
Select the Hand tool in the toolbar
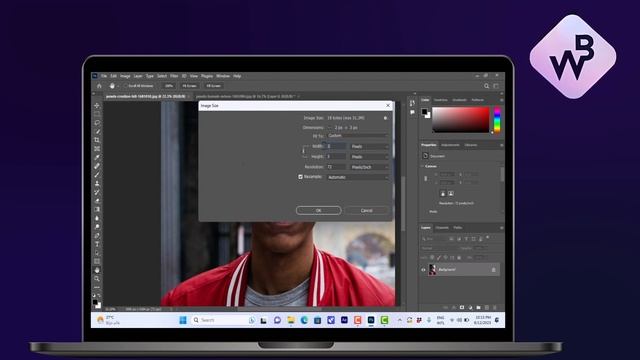[97, 270]
